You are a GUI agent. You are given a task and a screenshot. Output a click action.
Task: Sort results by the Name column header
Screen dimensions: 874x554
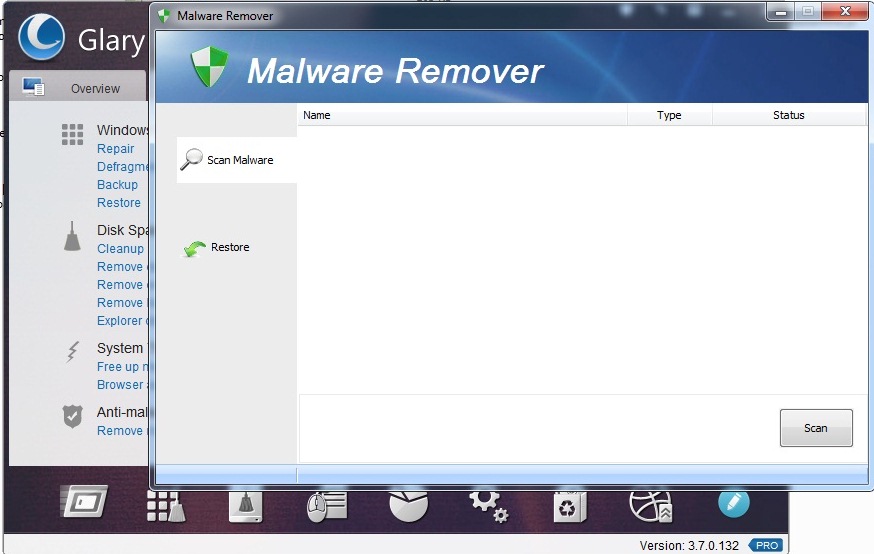463,115
